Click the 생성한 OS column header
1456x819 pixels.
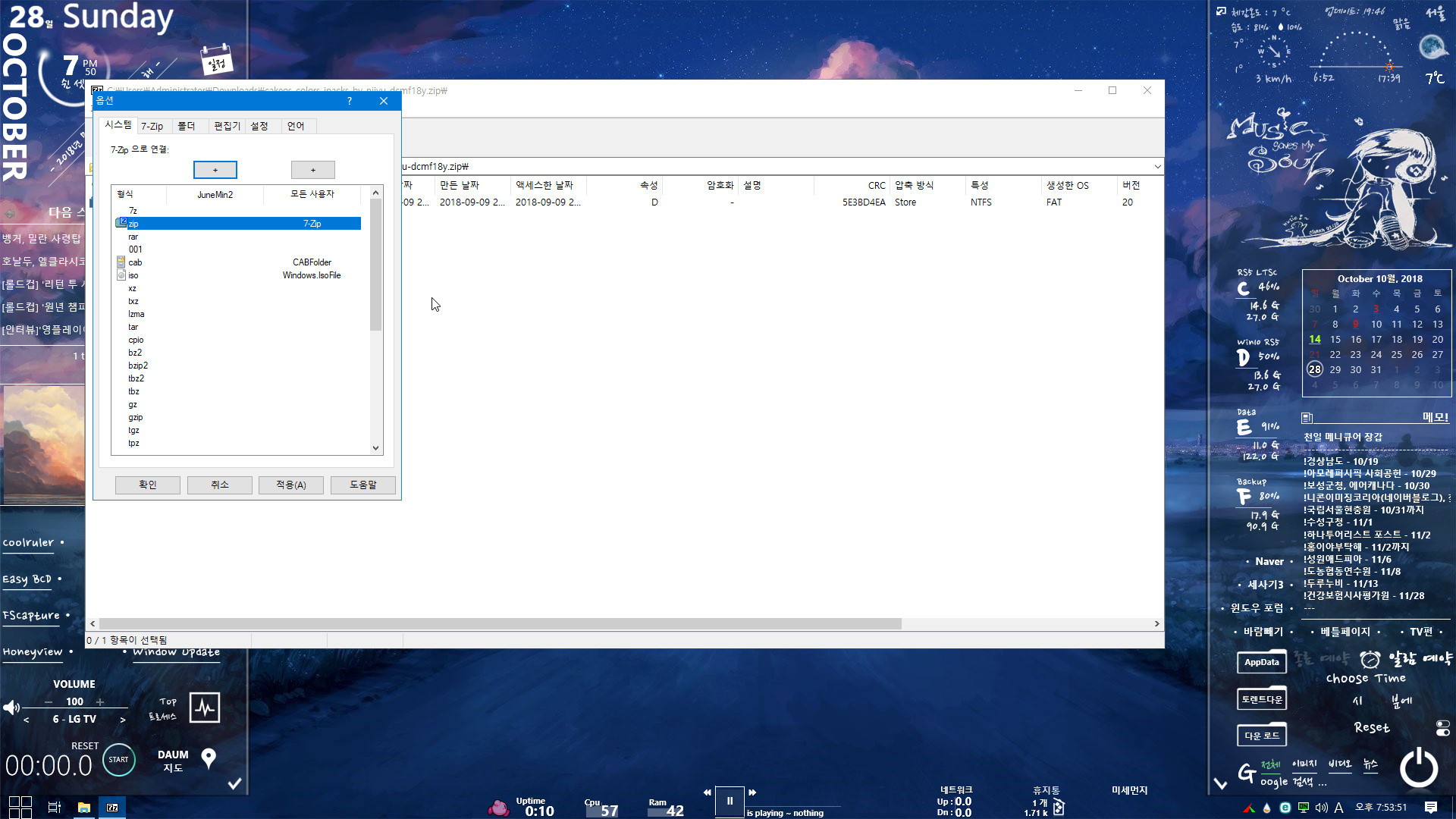point(1079,185)
